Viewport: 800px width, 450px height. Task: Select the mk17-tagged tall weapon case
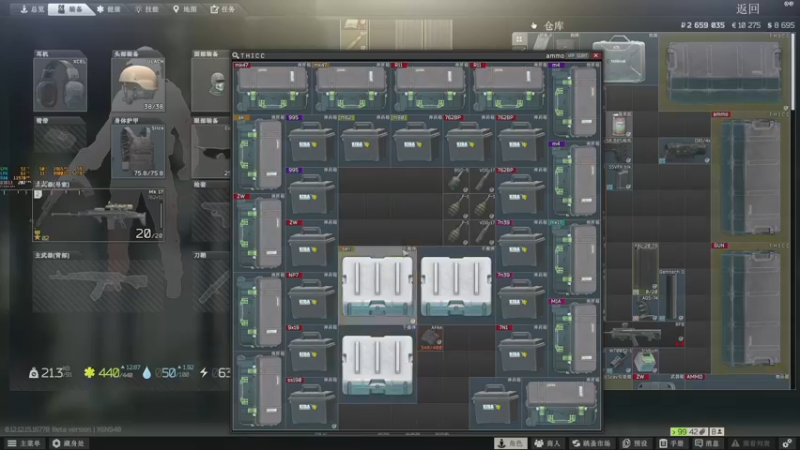[575, 259]
